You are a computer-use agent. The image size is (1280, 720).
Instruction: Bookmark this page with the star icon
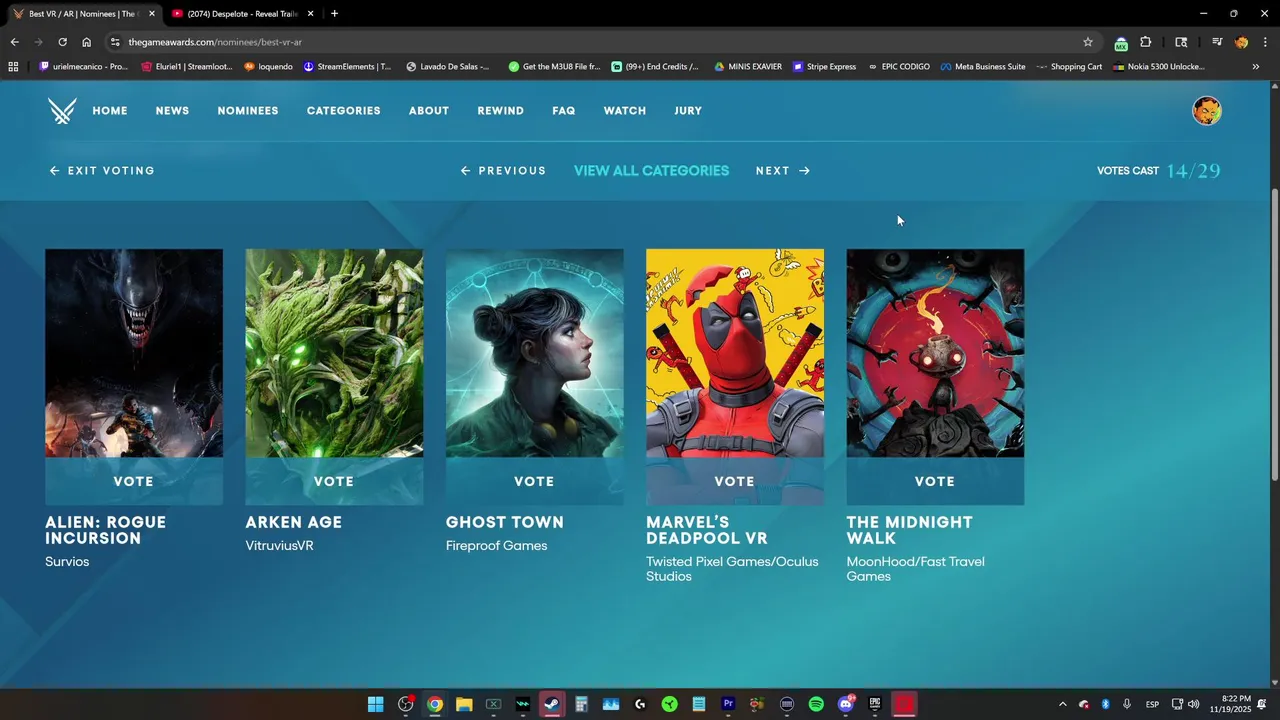(x=1088, y=42)
